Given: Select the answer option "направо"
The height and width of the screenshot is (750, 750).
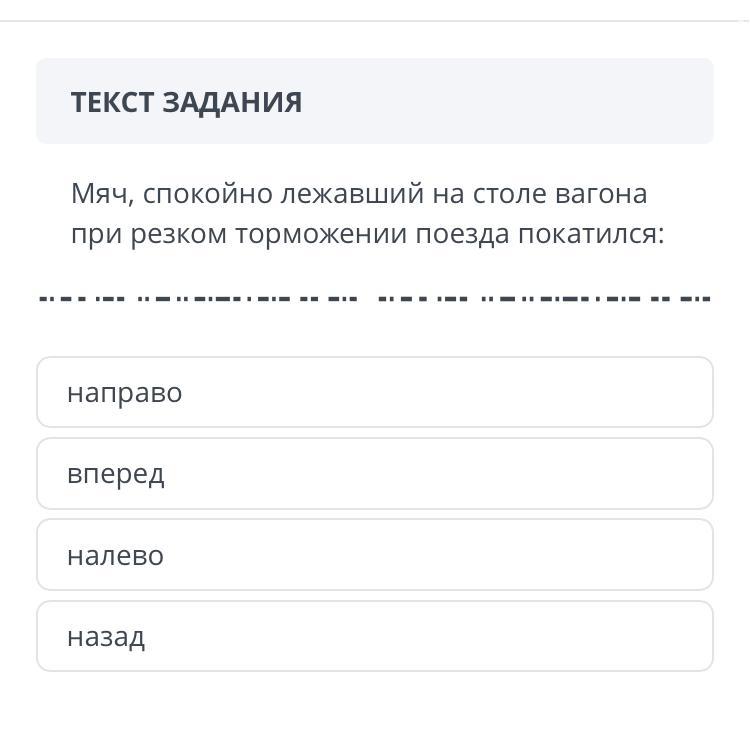Looking at the screenshot, I should pos(374,392).
